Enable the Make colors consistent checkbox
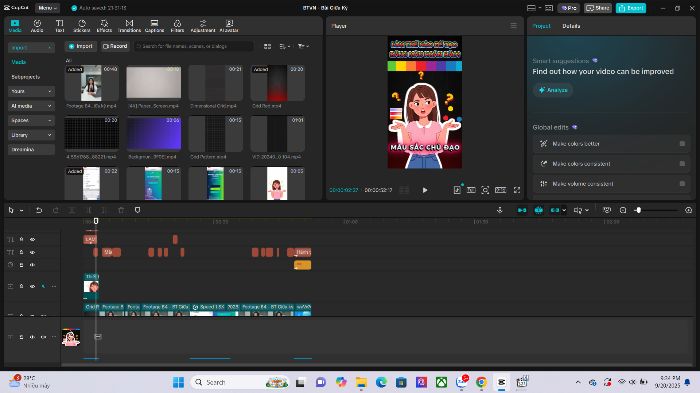Screen dimensions: 700x393 [x=682, y=164]
